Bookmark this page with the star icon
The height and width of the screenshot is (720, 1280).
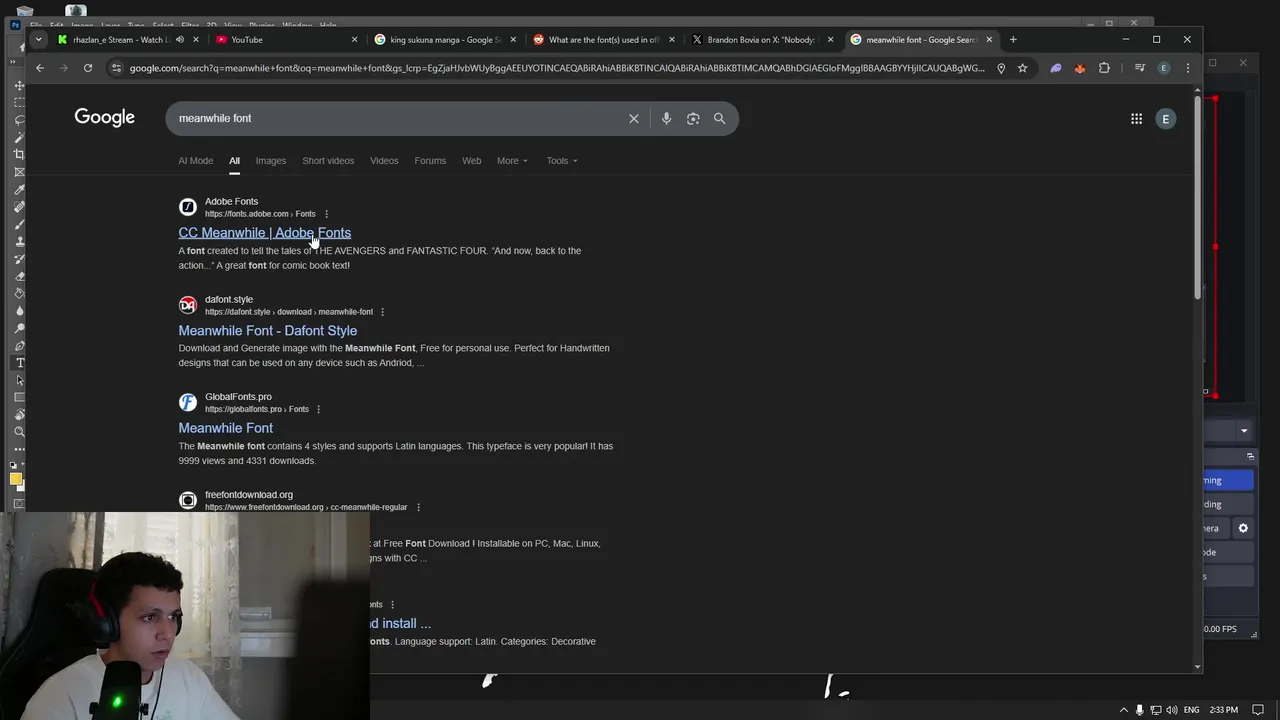coord(1022,68)
